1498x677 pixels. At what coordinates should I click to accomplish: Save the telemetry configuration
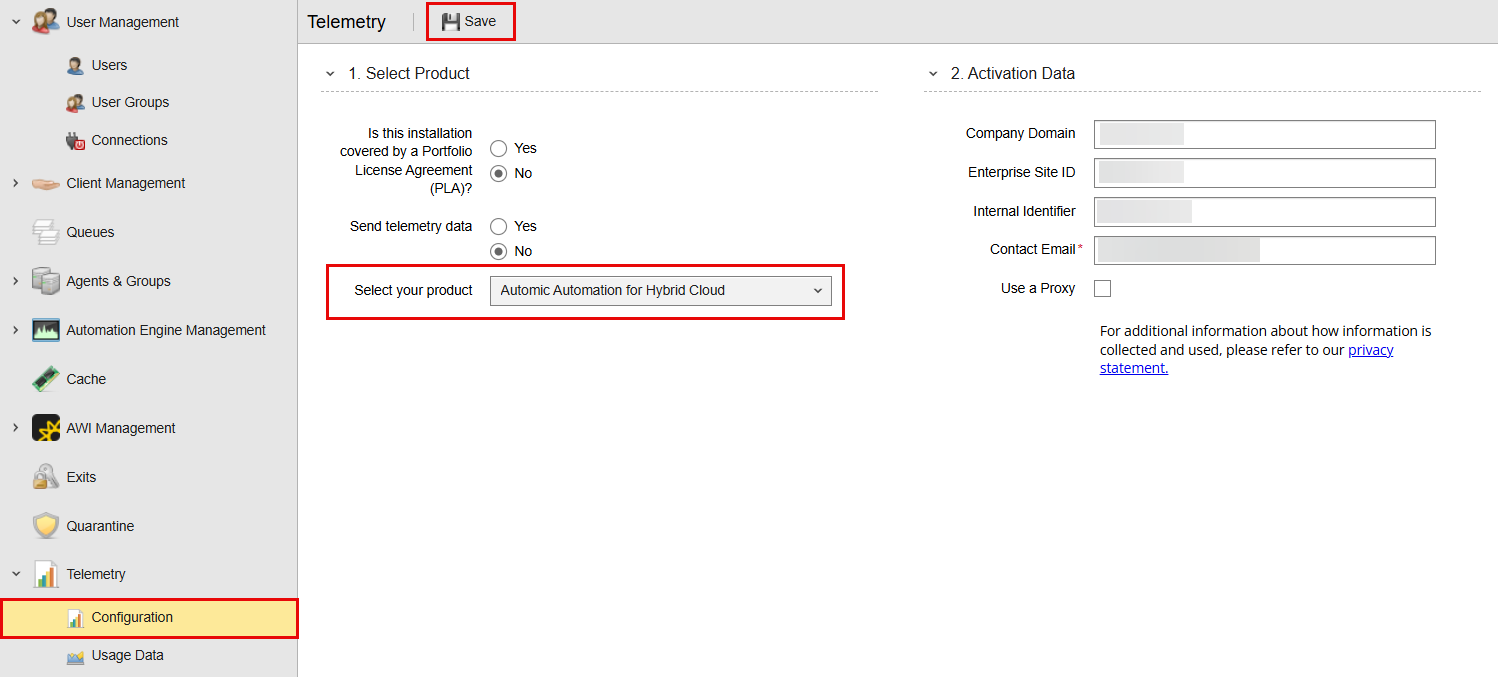470,20
